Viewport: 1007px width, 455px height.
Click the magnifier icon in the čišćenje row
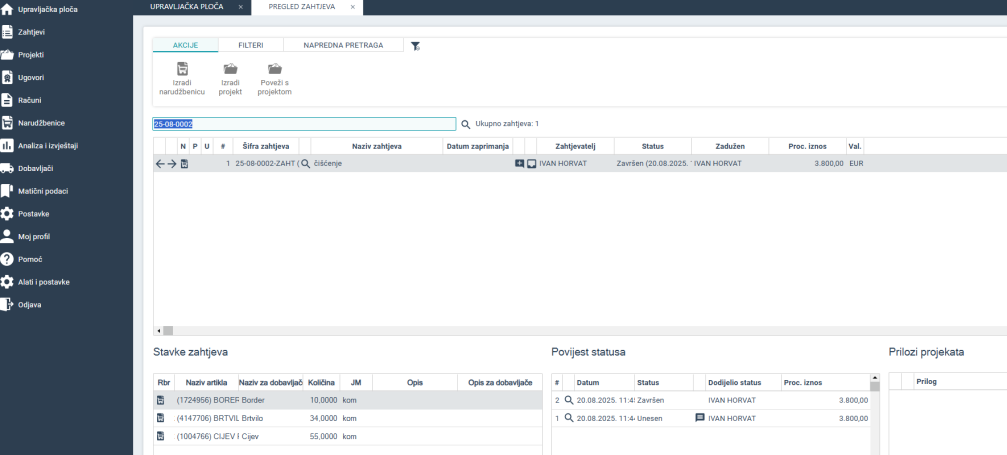(x=306, y=163)
